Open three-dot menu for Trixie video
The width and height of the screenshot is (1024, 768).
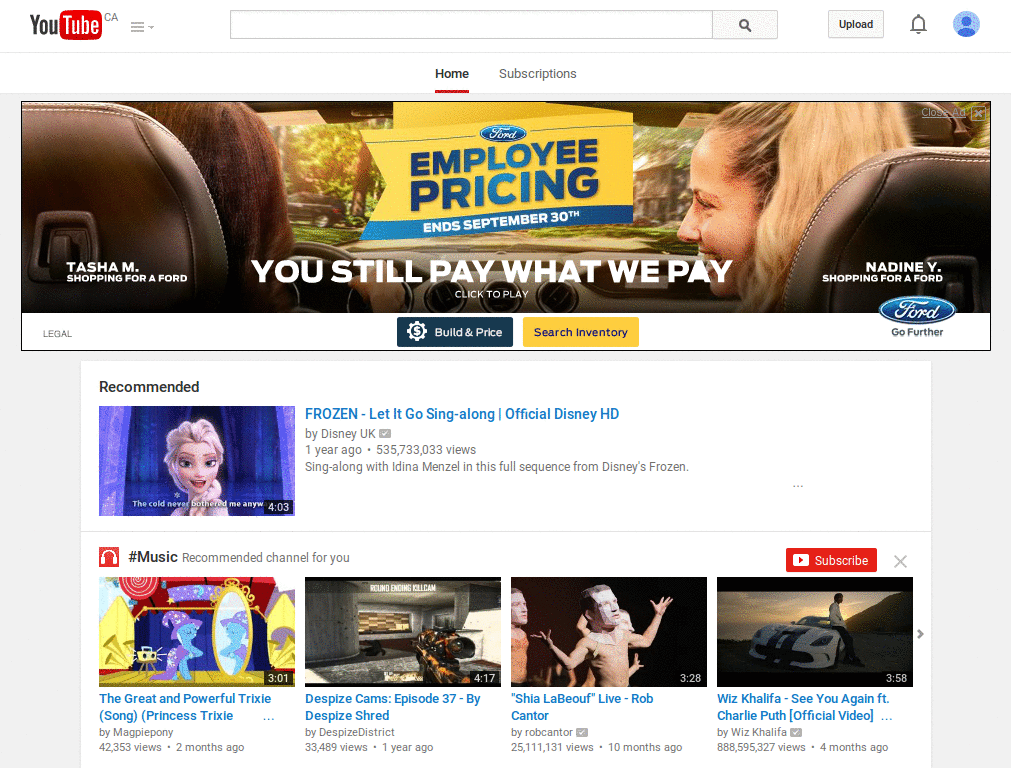click(268, 718)
